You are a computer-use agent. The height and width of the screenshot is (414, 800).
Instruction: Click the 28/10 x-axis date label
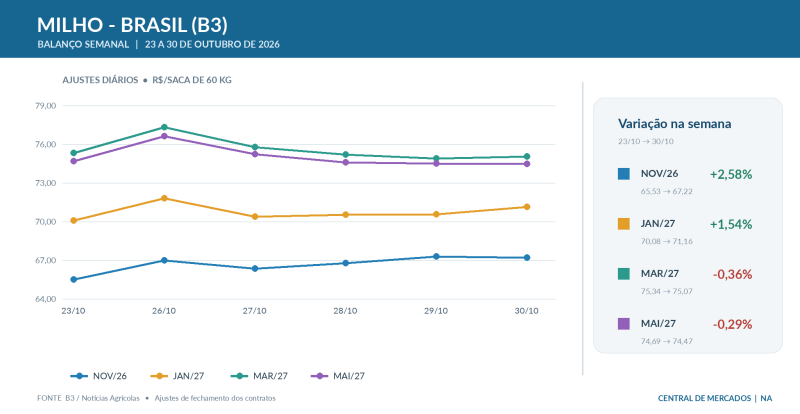(x=345, y=311)
